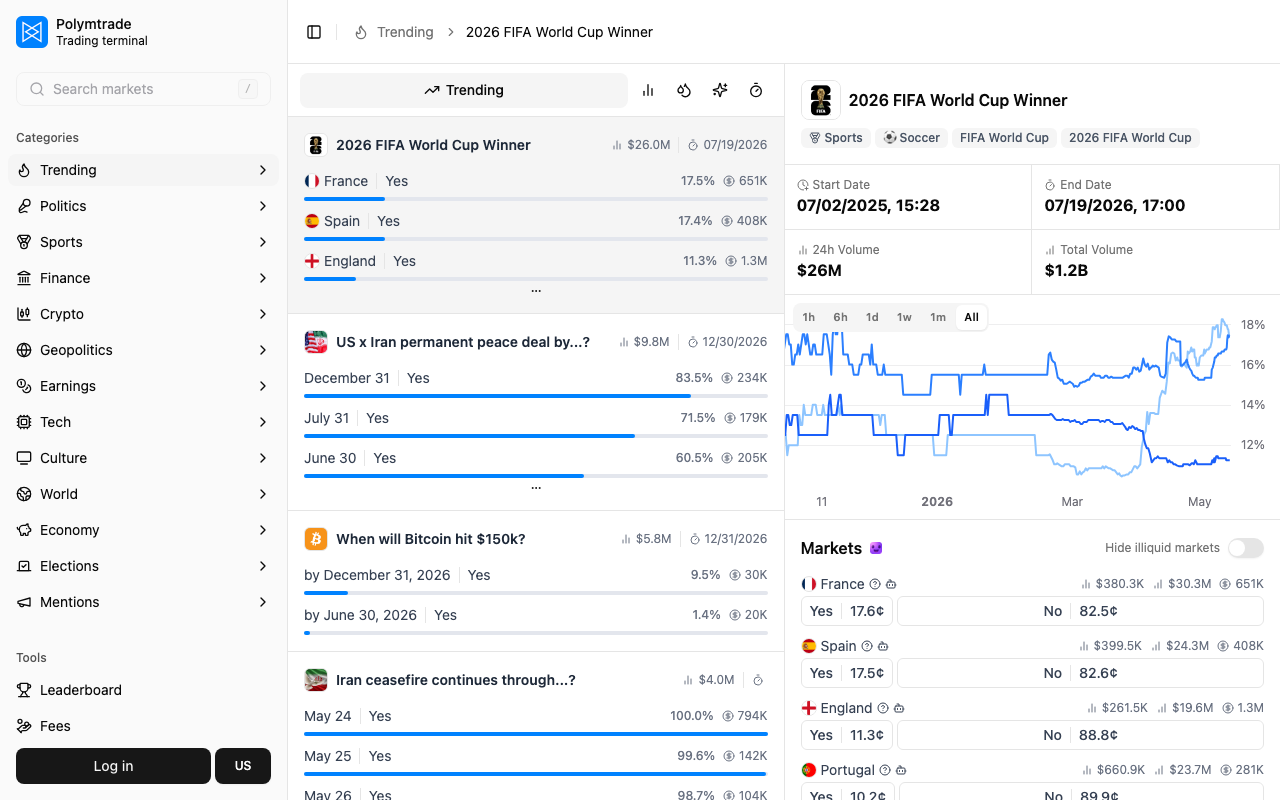Select the bar chart volume filter icon
Screen dimensions: 1280x800
coord(648,90)
